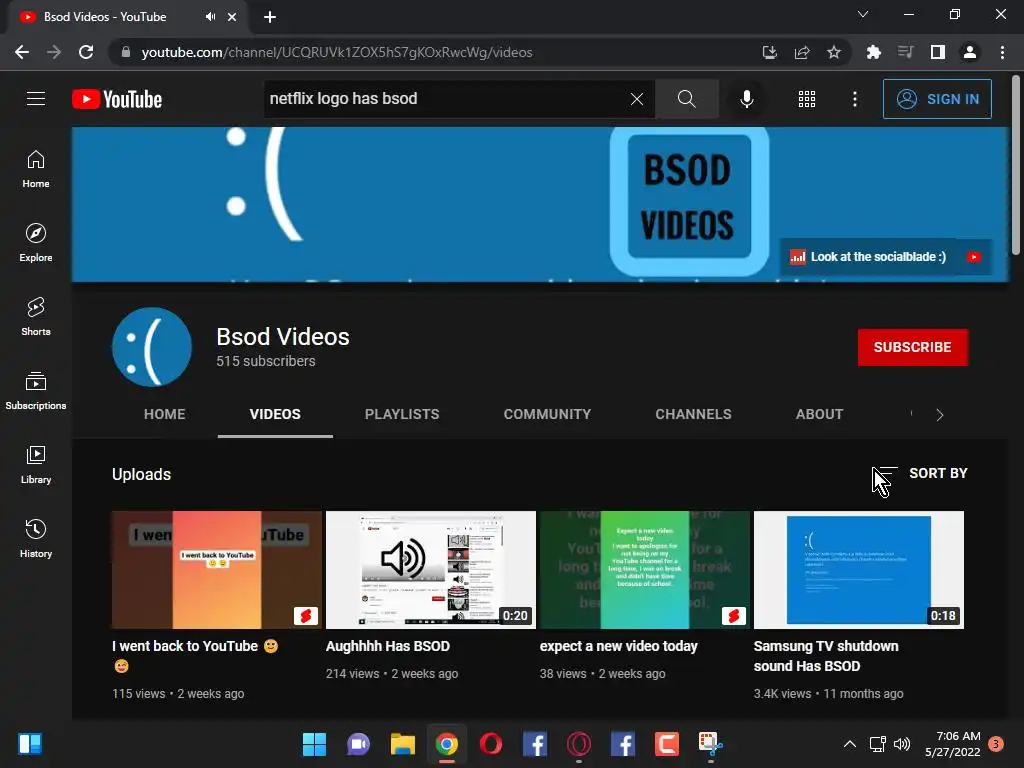The image size is (1024, 768).
Task: Switch to the CHANNELS tab
Action: [x=693, y=414]
